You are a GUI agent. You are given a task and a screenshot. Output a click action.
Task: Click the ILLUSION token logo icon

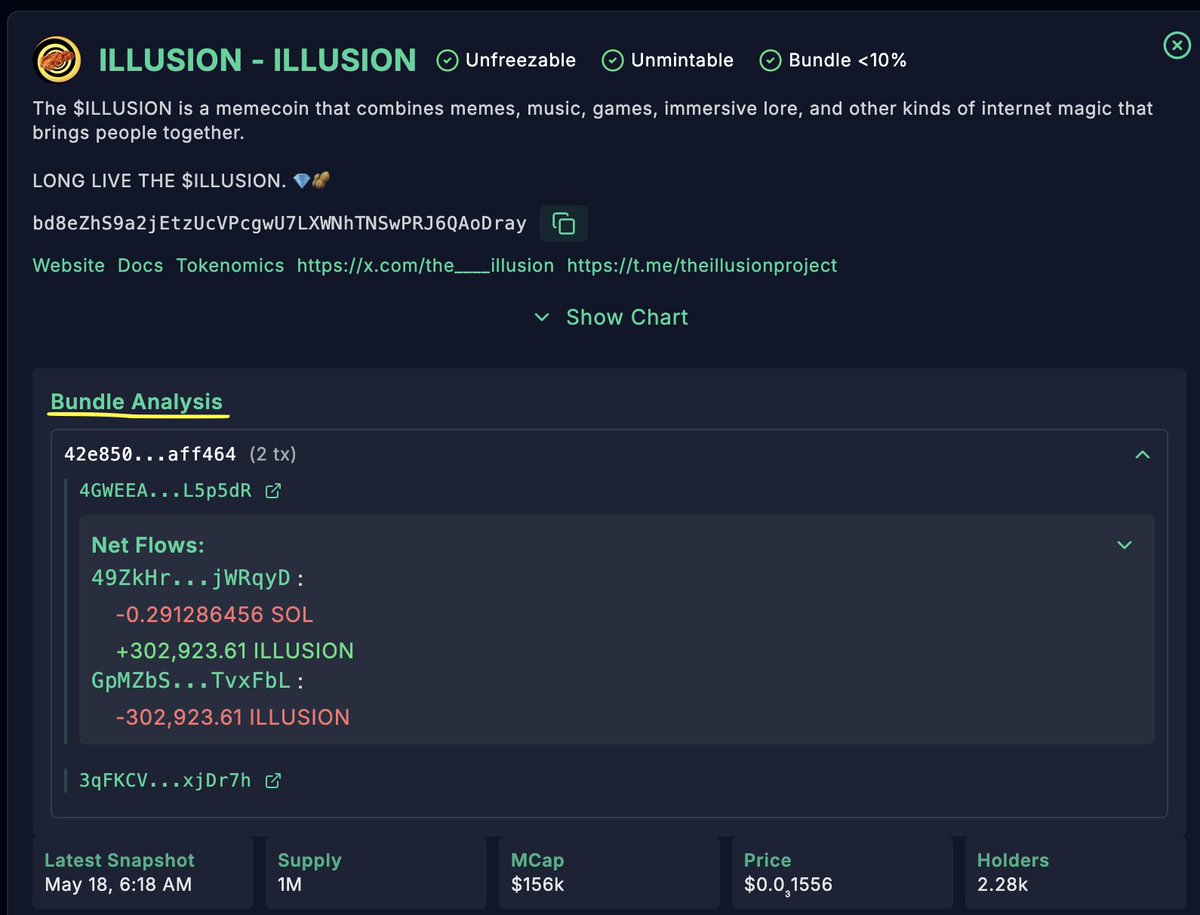tap(59, 60)
